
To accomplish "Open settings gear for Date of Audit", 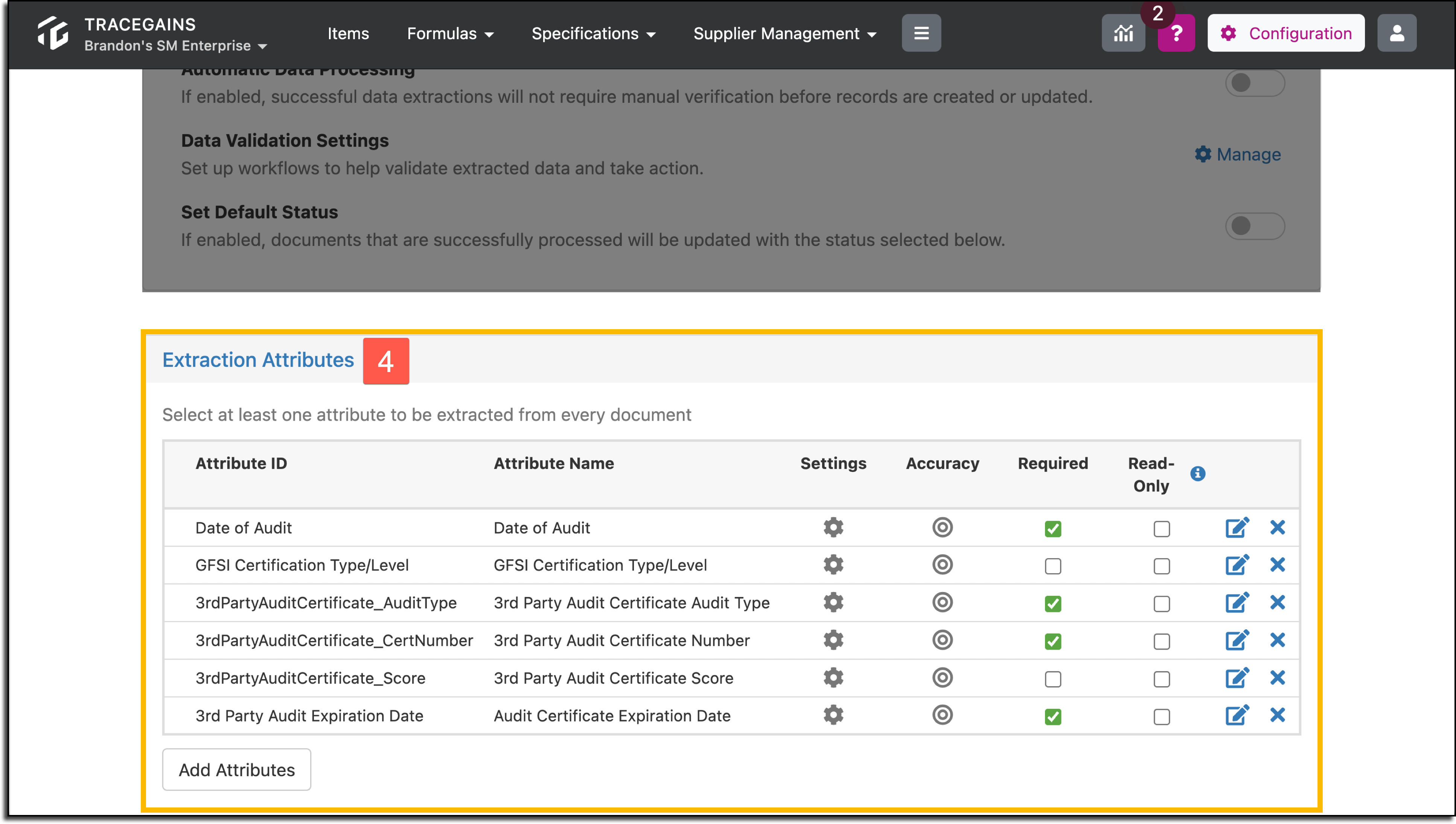I will 833,528.
